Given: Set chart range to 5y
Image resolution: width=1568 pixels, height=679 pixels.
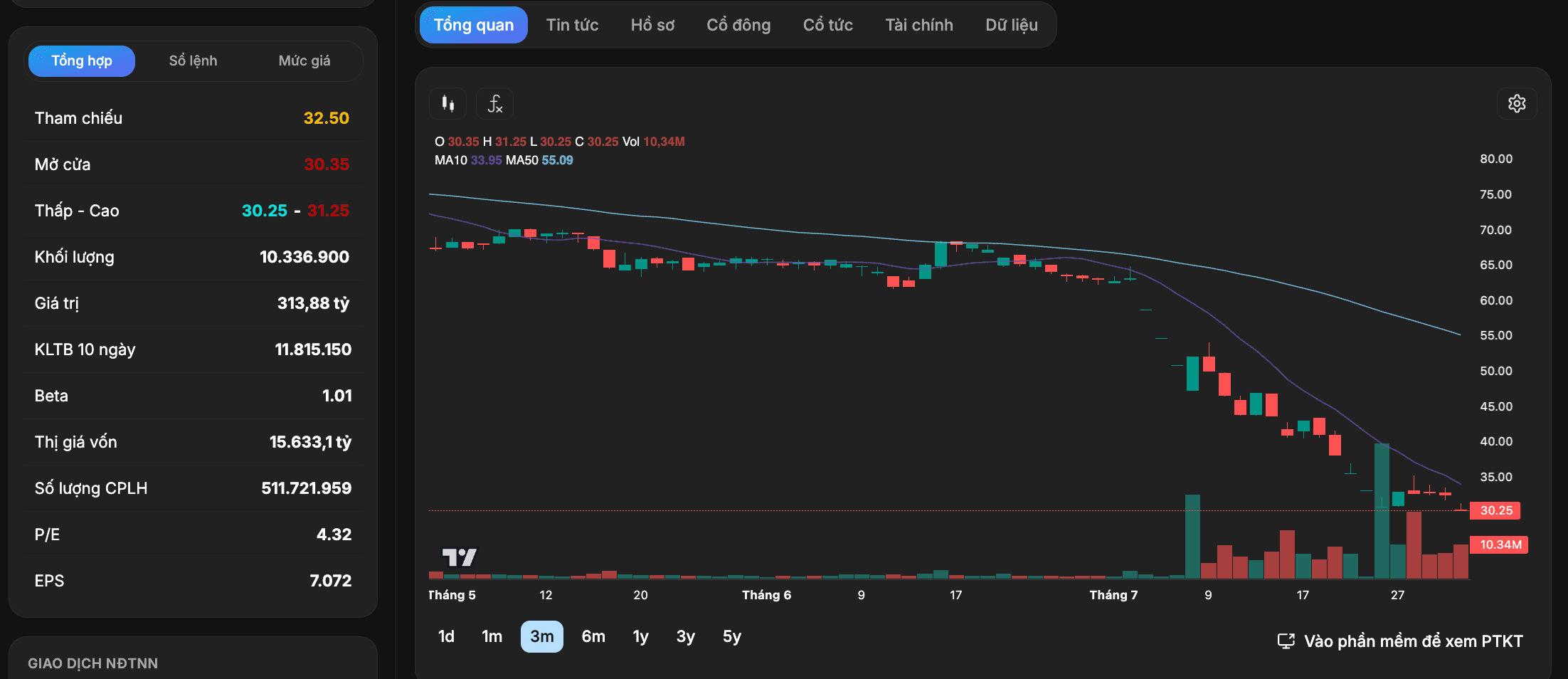Looking at the screenshot, I should coord(732,636).
